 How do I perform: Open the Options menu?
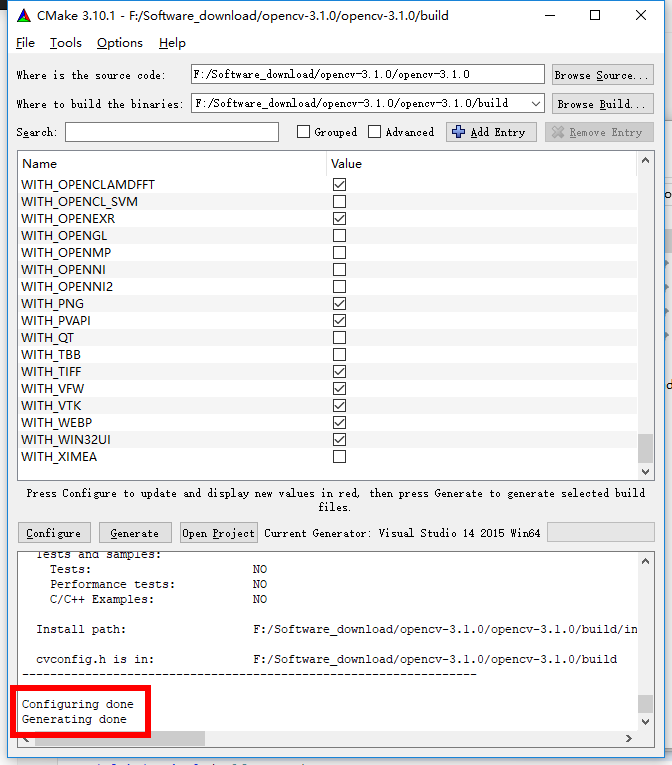[x=120, y=43]
